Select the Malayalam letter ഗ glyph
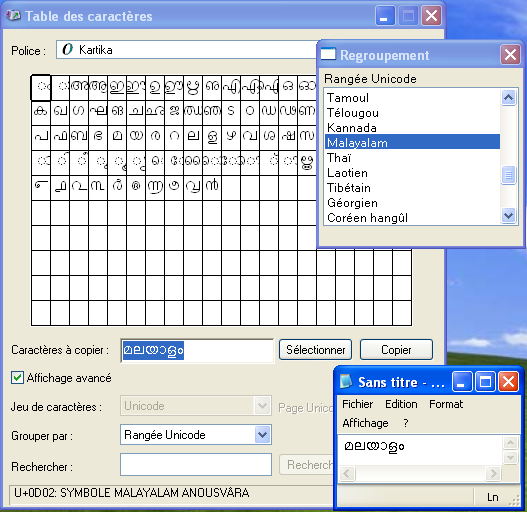The height and width of the screenshot is (512, 527). coord(79,113)
